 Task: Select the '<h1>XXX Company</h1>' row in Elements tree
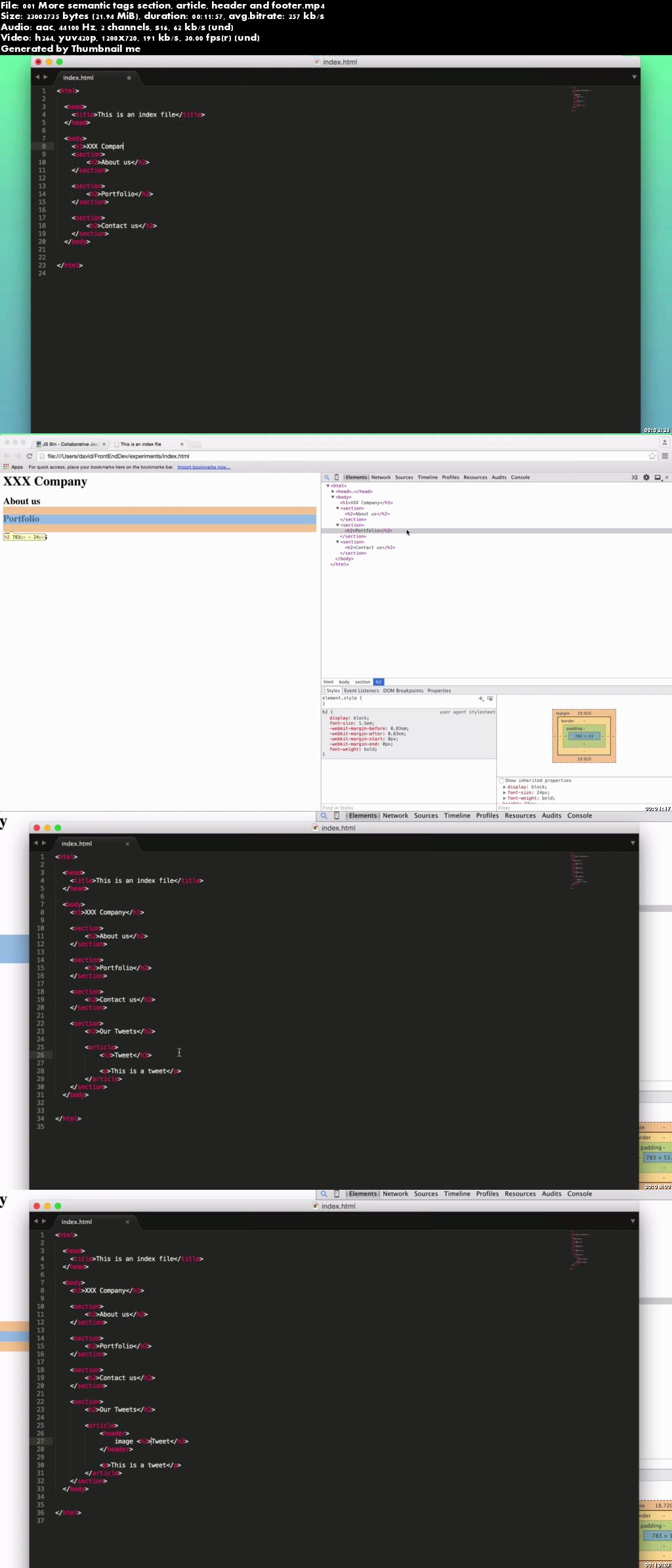coord(366,502)
